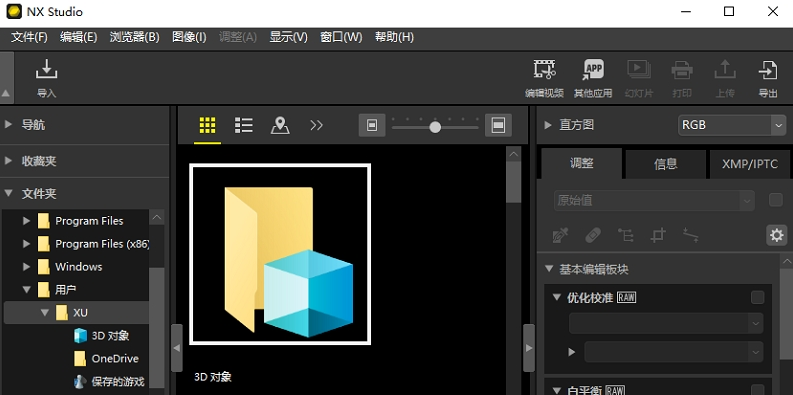Collapse the right panel with side arrow
The width and height of the screenshot is (793, 395).
coord(528,348)
